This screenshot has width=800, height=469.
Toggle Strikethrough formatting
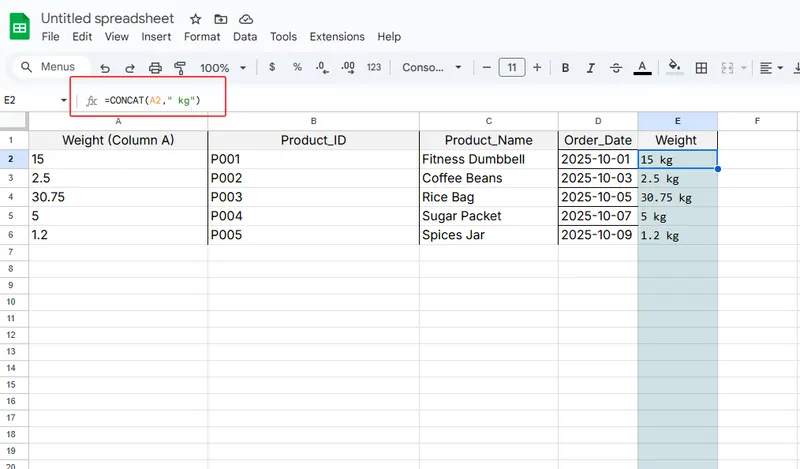tap(616, 68)
